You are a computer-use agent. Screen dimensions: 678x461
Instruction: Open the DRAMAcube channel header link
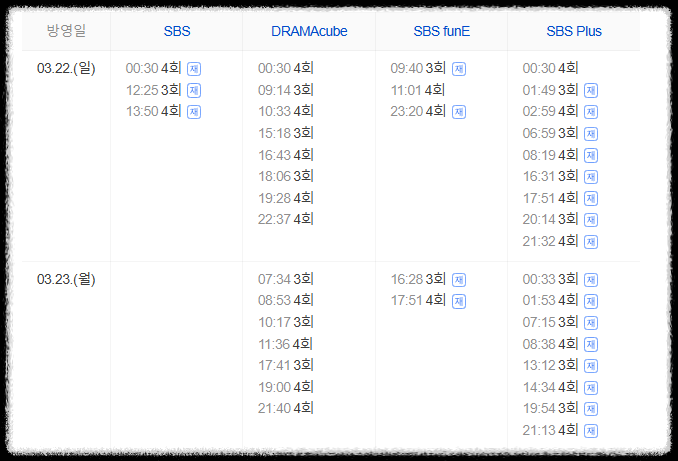(x=309, y=31)
